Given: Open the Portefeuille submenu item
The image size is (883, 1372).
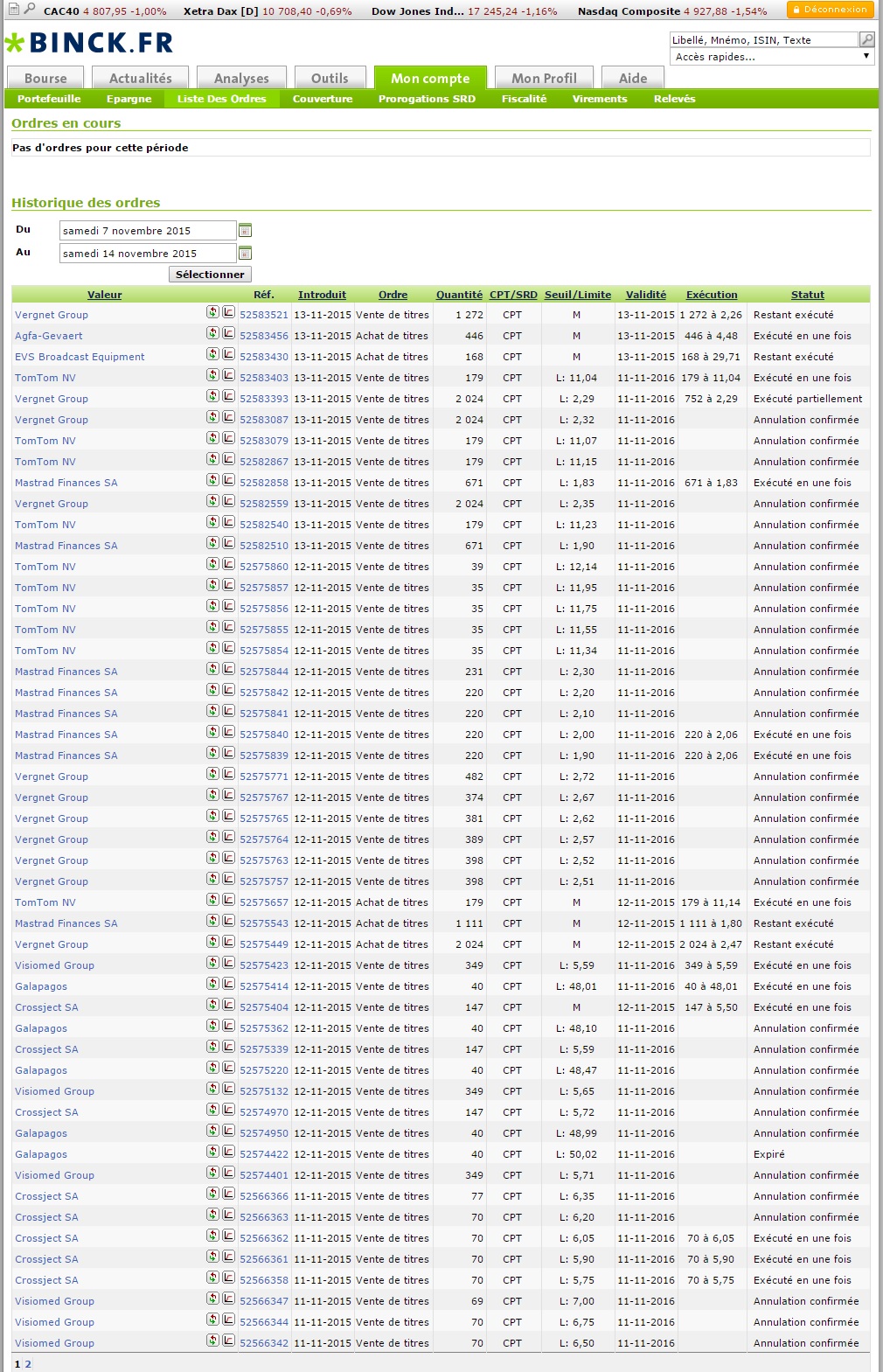Looking at the screenshot, I should tap(49, 99).
